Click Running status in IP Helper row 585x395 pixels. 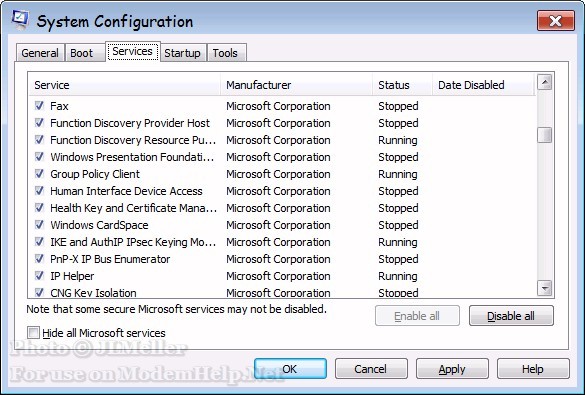point(398,276)
